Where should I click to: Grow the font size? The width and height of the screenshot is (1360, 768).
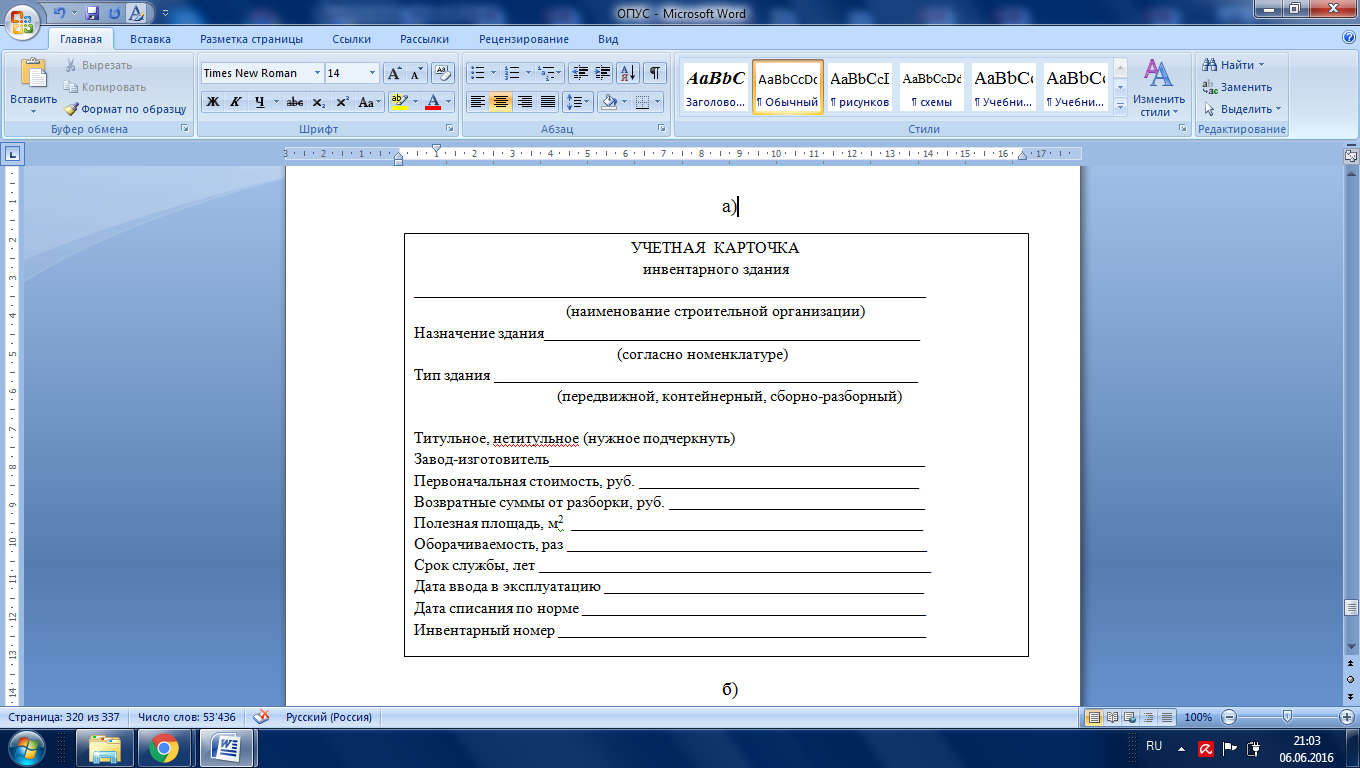pyautogui.click(x=395, y=73)
